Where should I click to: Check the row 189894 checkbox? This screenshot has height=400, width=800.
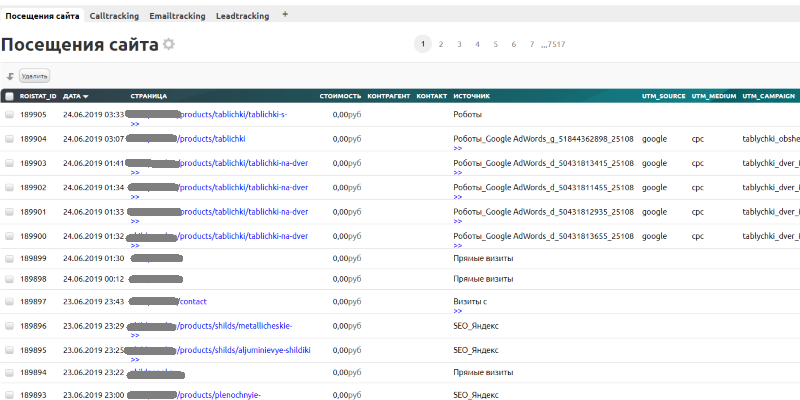click(x=9, y=373)
